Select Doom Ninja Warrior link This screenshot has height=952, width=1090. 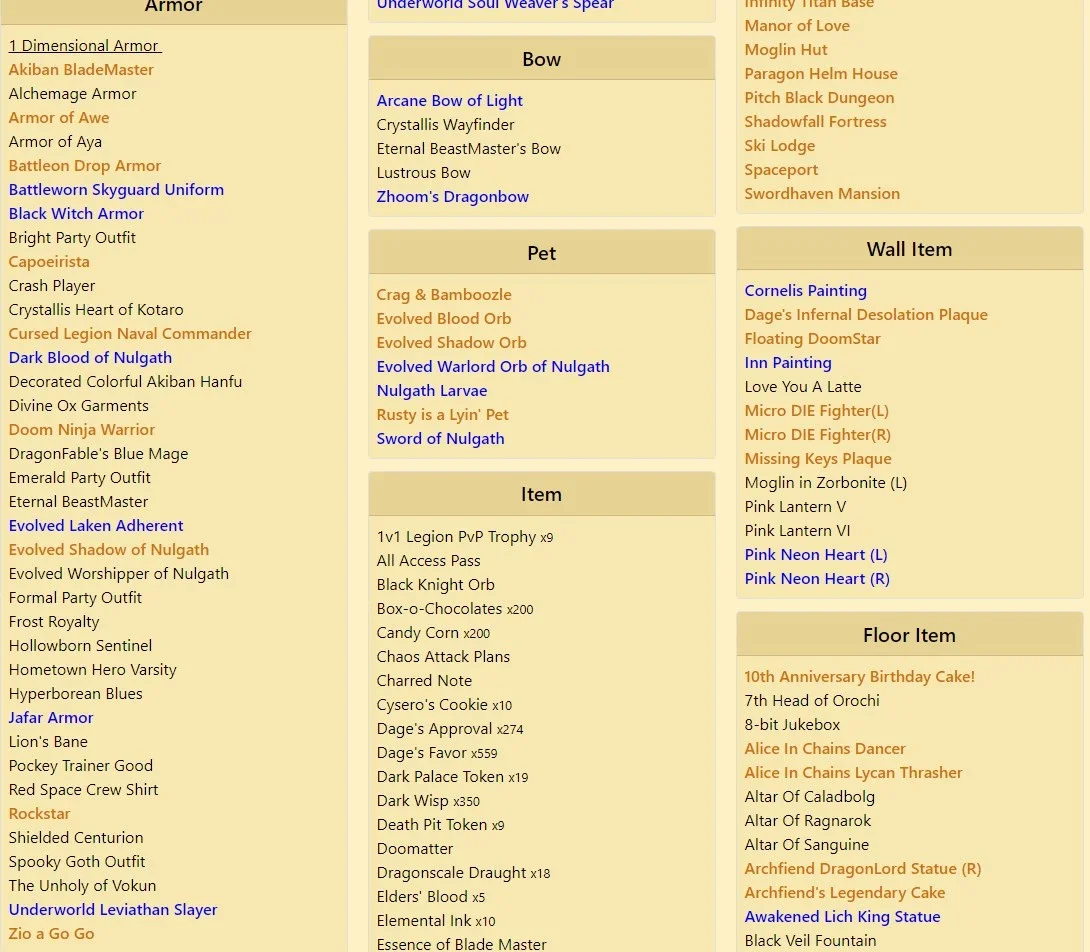point(81,430)
